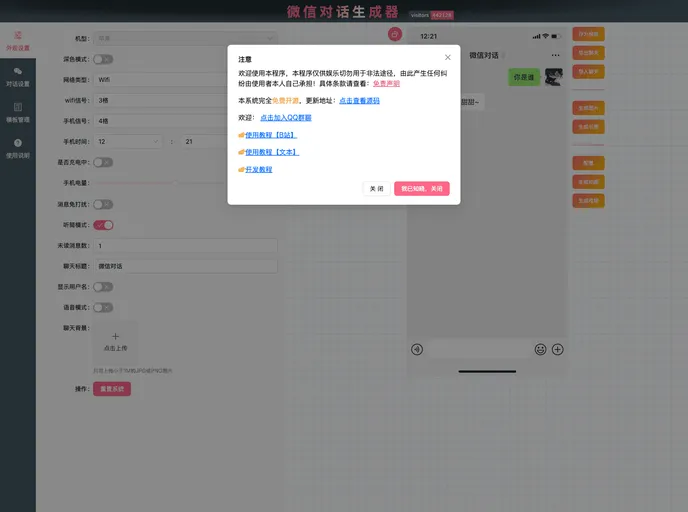Click the orange 导出聊天 button
688x512 pixels.
pos(588,53)
